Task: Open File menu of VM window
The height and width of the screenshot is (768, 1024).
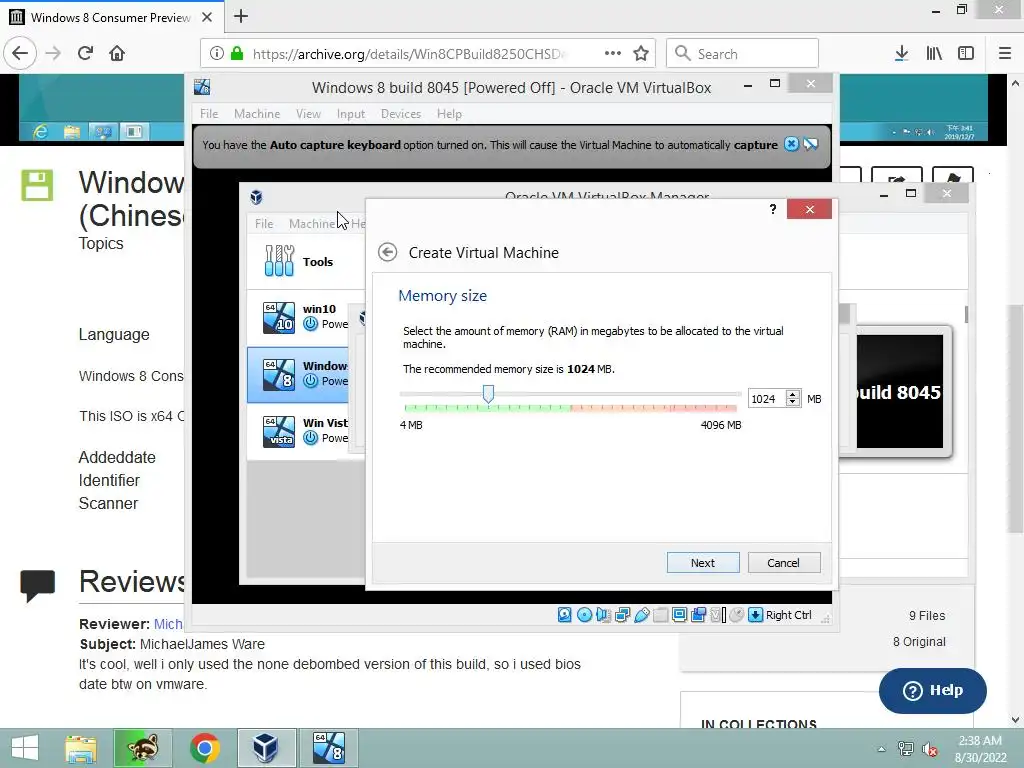Action: [209, 114]
